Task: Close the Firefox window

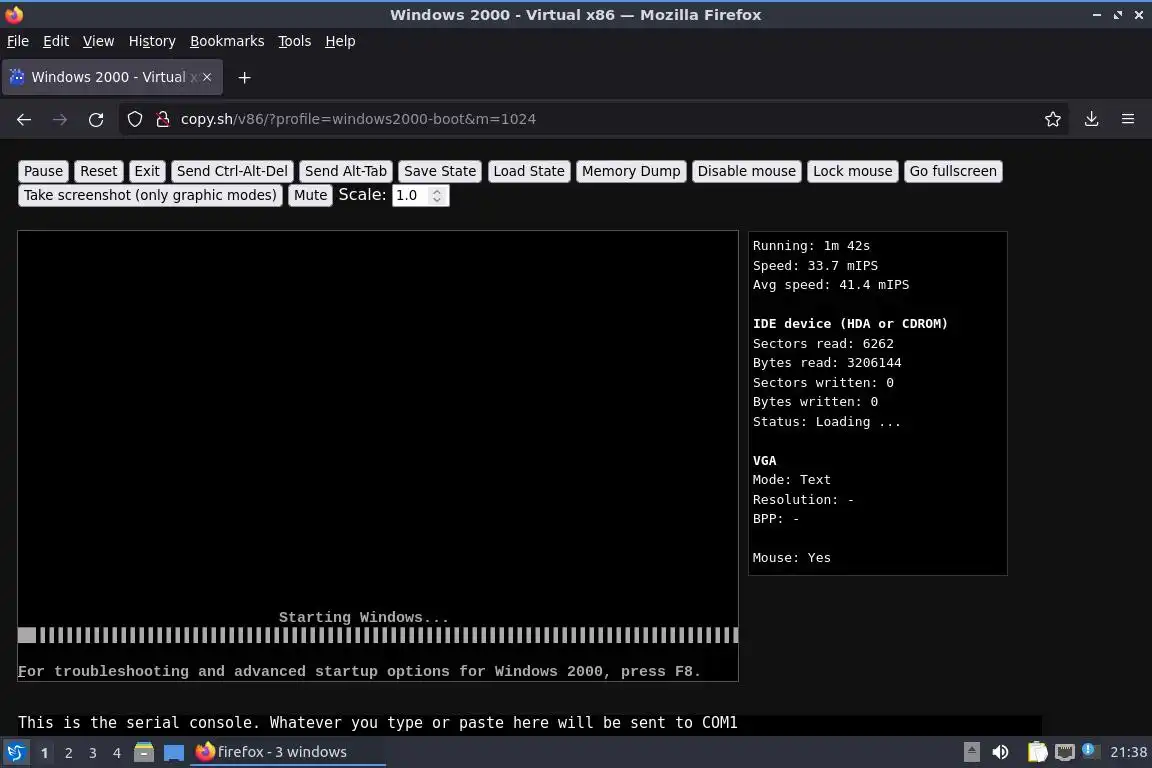Action: click(x=1139, y=15)
